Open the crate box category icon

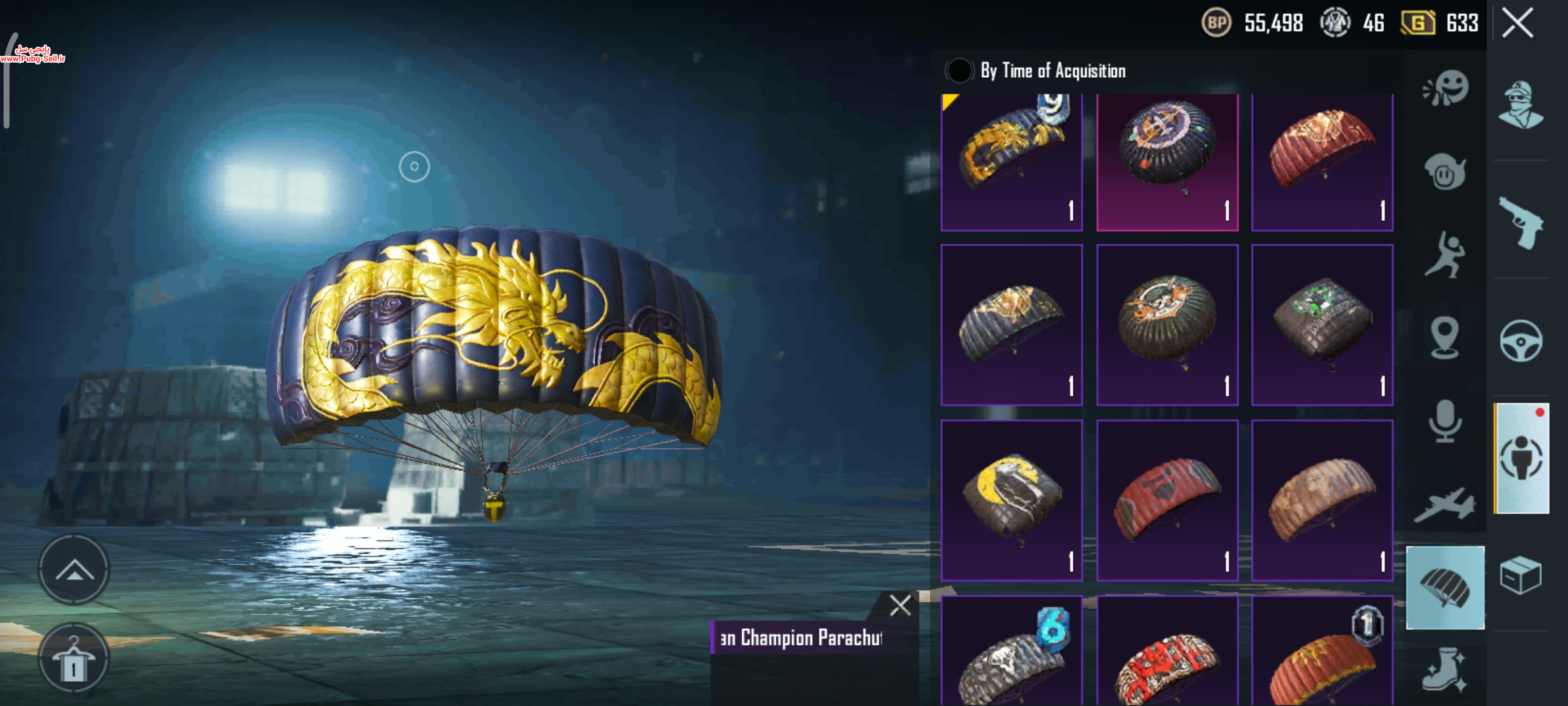[x=1521, y=575]
